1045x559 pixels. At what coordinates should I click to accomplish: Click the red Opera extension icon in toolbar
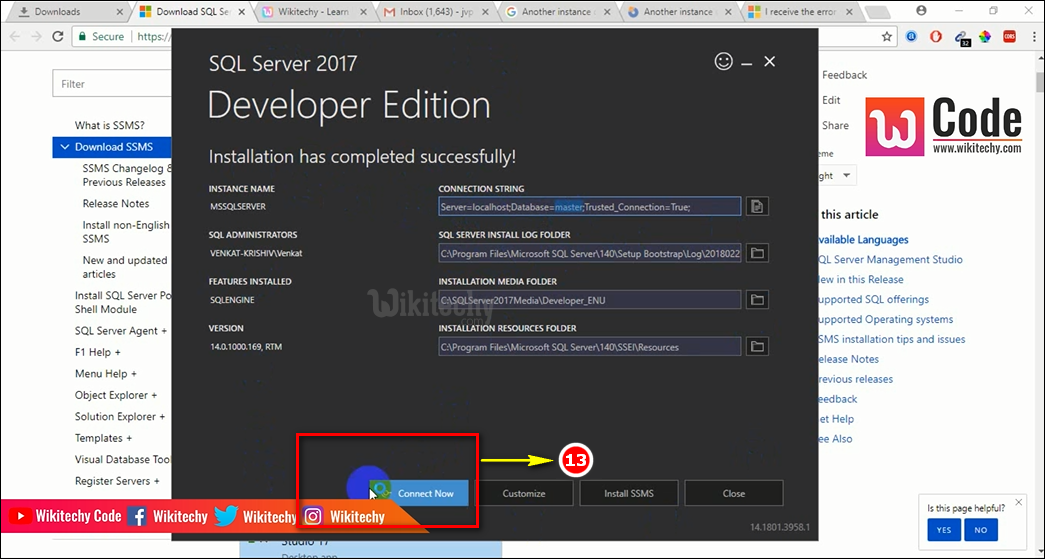click(936, 37)
